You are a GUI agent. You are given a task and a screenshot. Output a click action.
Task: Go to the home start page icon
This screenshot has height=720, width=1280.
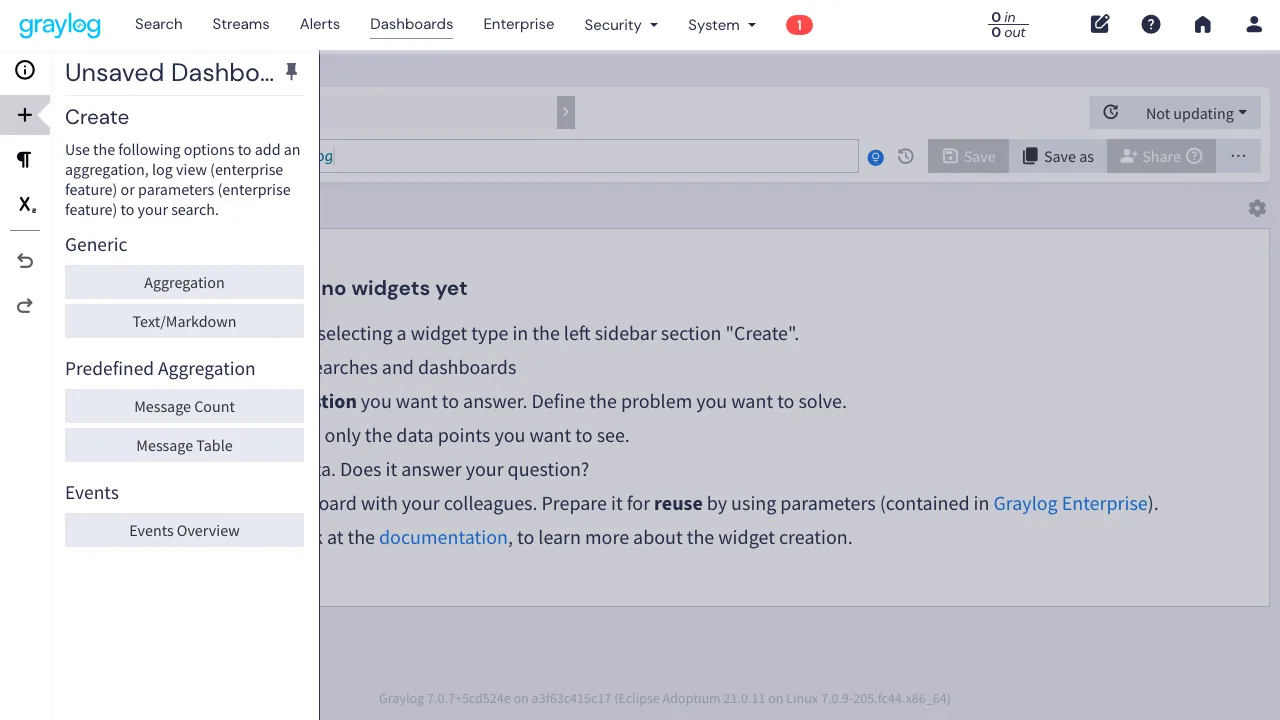(1203, 25)
